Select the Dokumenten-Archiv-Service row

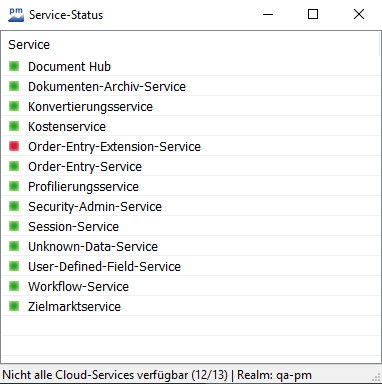pyautogui.click(x=191, y=86)
